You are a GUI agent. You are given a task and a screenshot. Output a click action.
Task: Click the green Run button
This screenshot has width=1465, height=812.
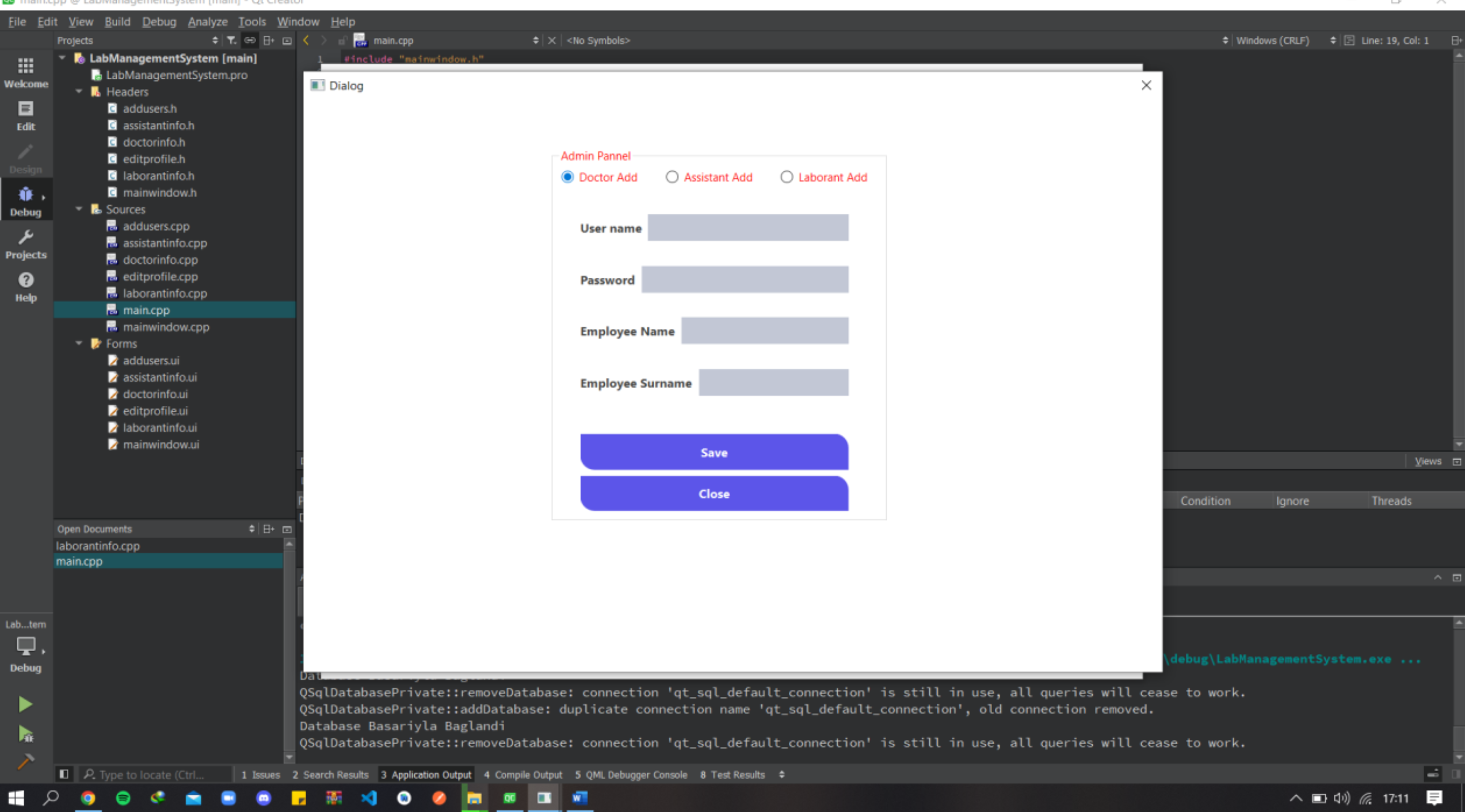point(25,704)
